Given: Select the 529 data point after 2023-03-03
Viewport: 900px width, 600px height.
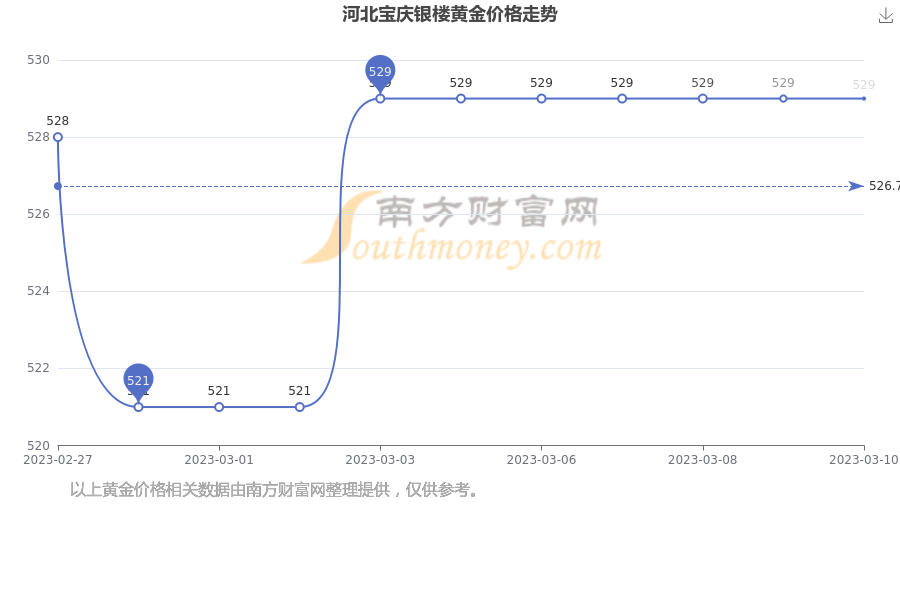Looking at the screenshot, I should (x=461, y=99).
